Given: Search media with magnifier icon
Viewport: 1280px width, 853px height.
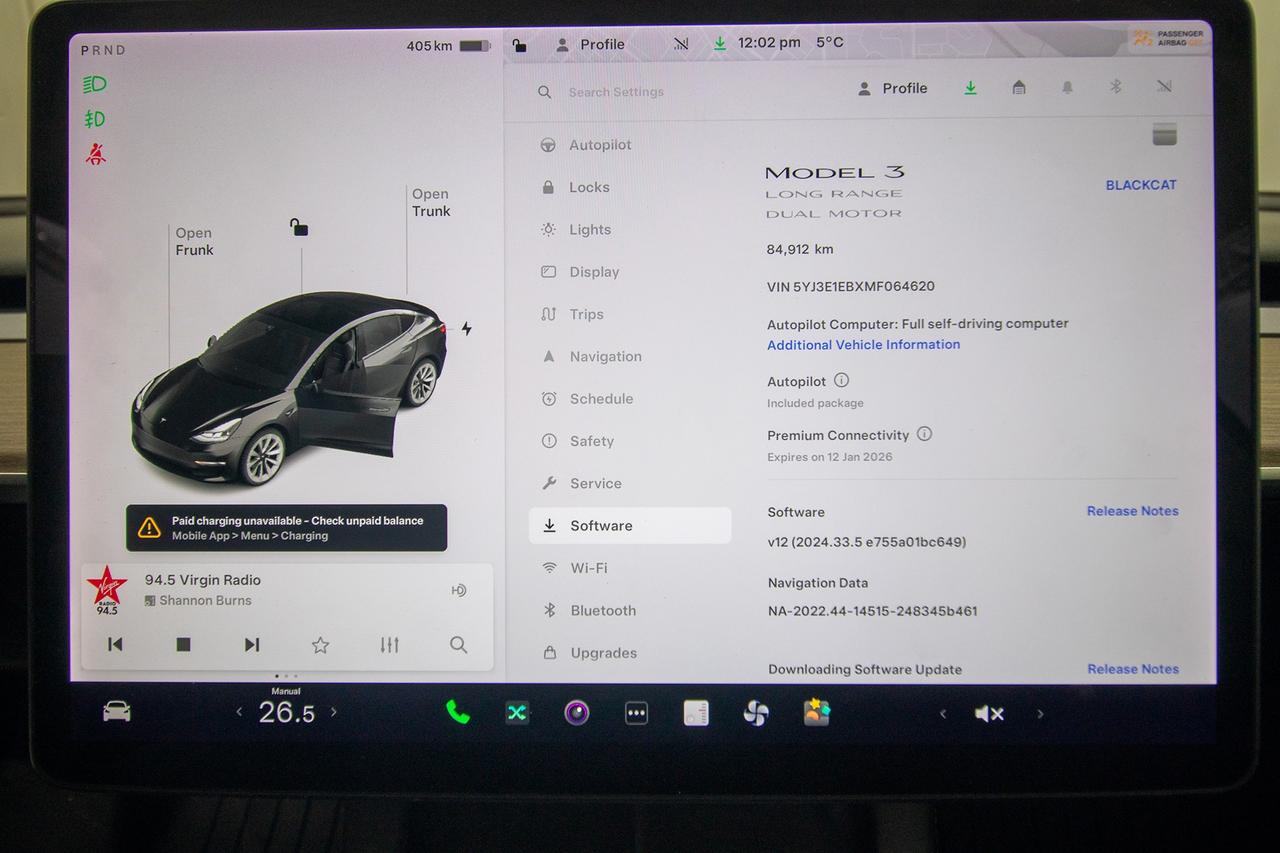Looking at the screenshot, I should tap(458, 645).
